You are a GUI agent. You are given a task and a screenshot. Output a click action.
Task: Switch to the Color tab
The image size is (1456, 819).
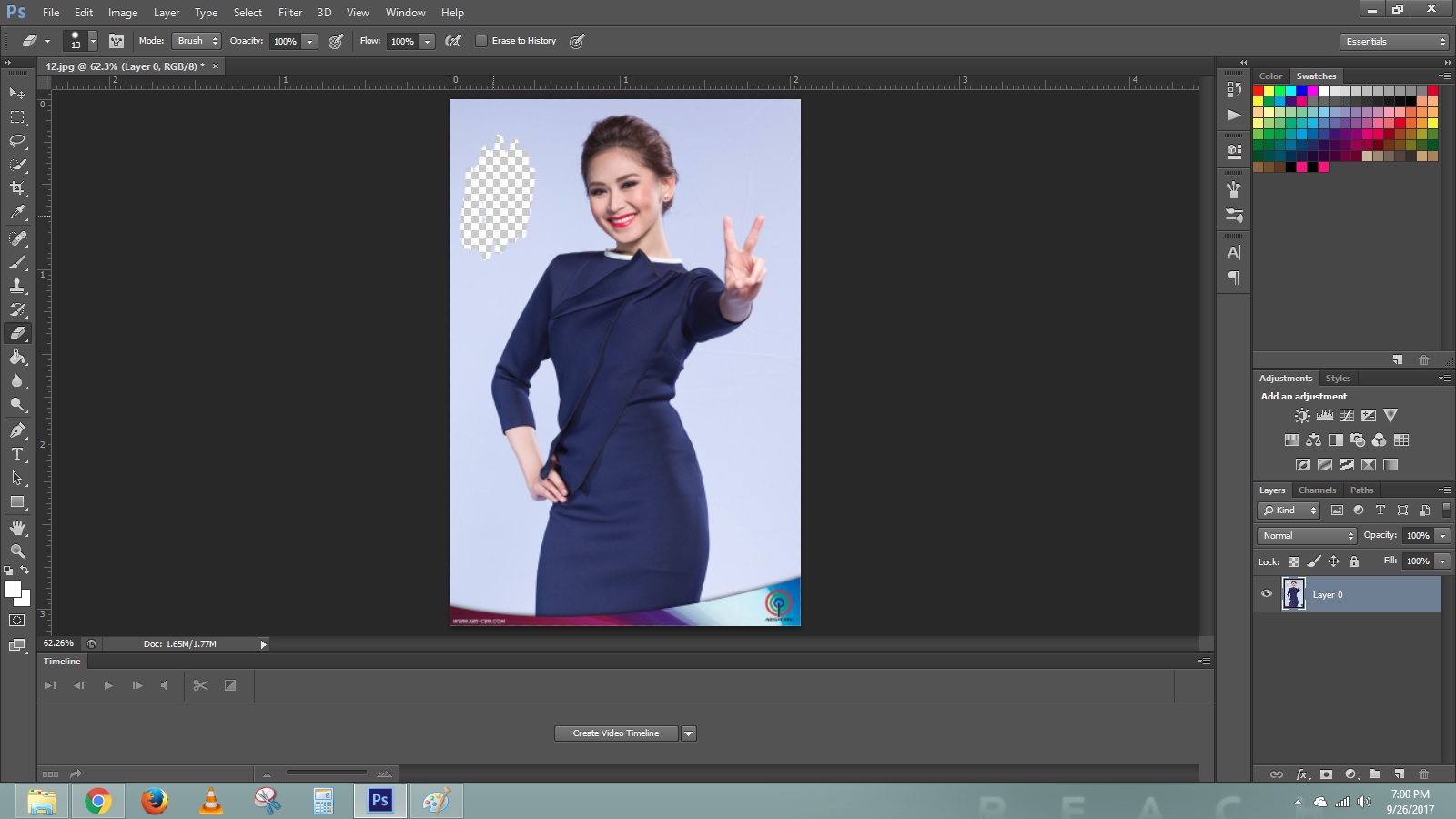click(1270, 76)
